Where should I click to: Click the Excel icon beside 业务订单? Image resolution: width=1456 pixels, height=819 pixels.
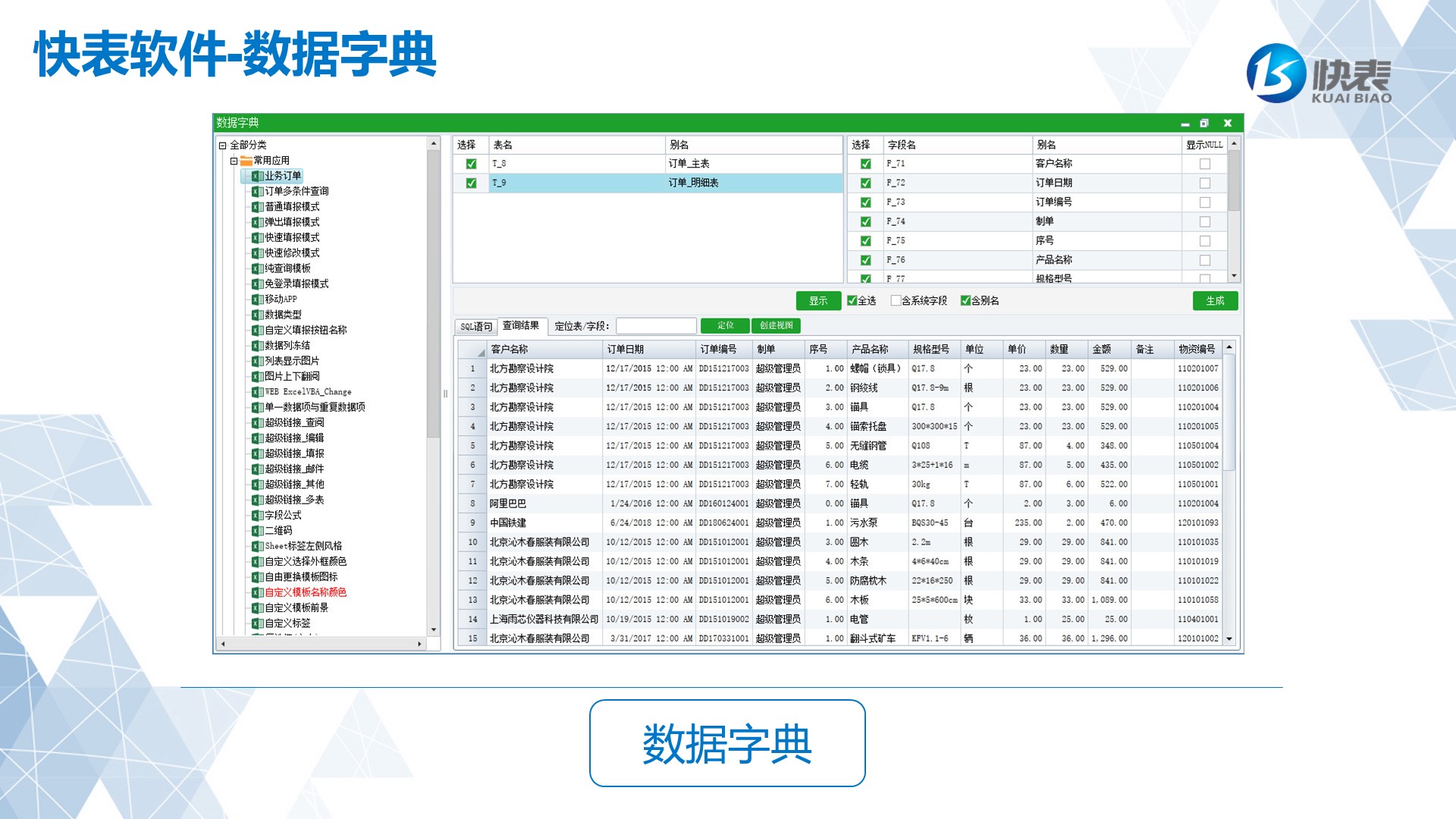click(257, 176)
